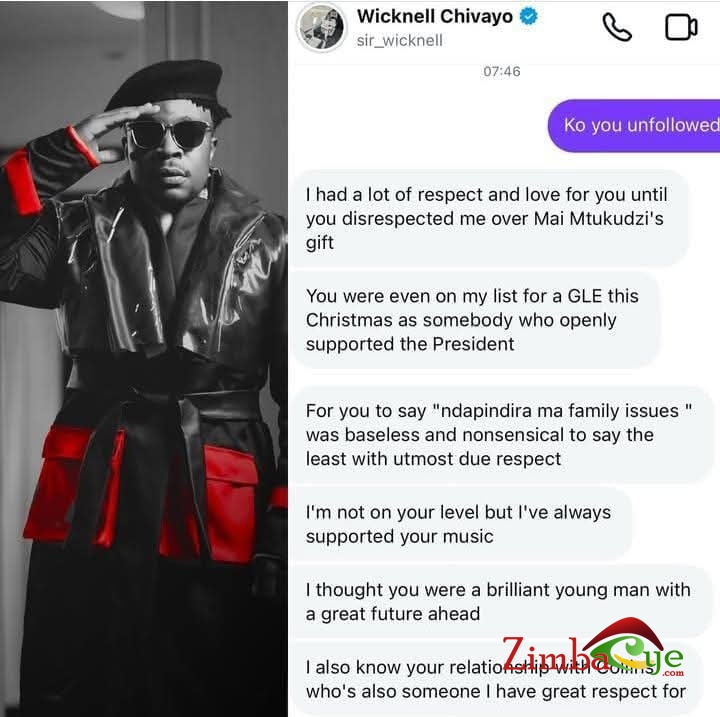
Task: Select message about Mai Mtukudzi's gift
Action: tap(490, 219)
